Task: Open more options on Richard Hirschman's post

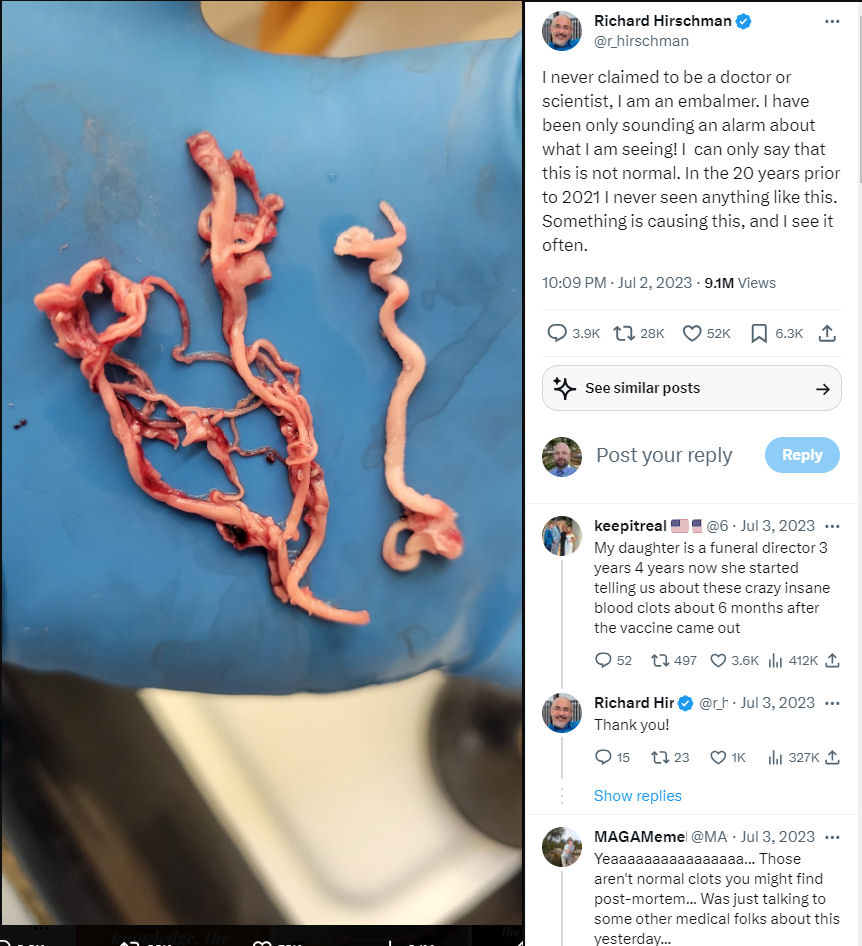Action: point(832,22)
